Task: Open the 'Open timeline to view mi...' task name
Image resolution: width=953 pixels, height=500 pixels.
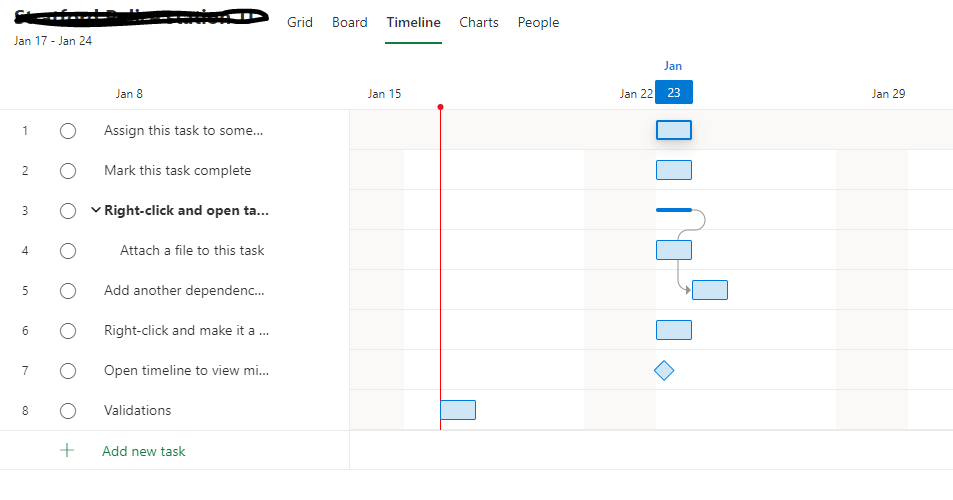Action: coord(186,370)
